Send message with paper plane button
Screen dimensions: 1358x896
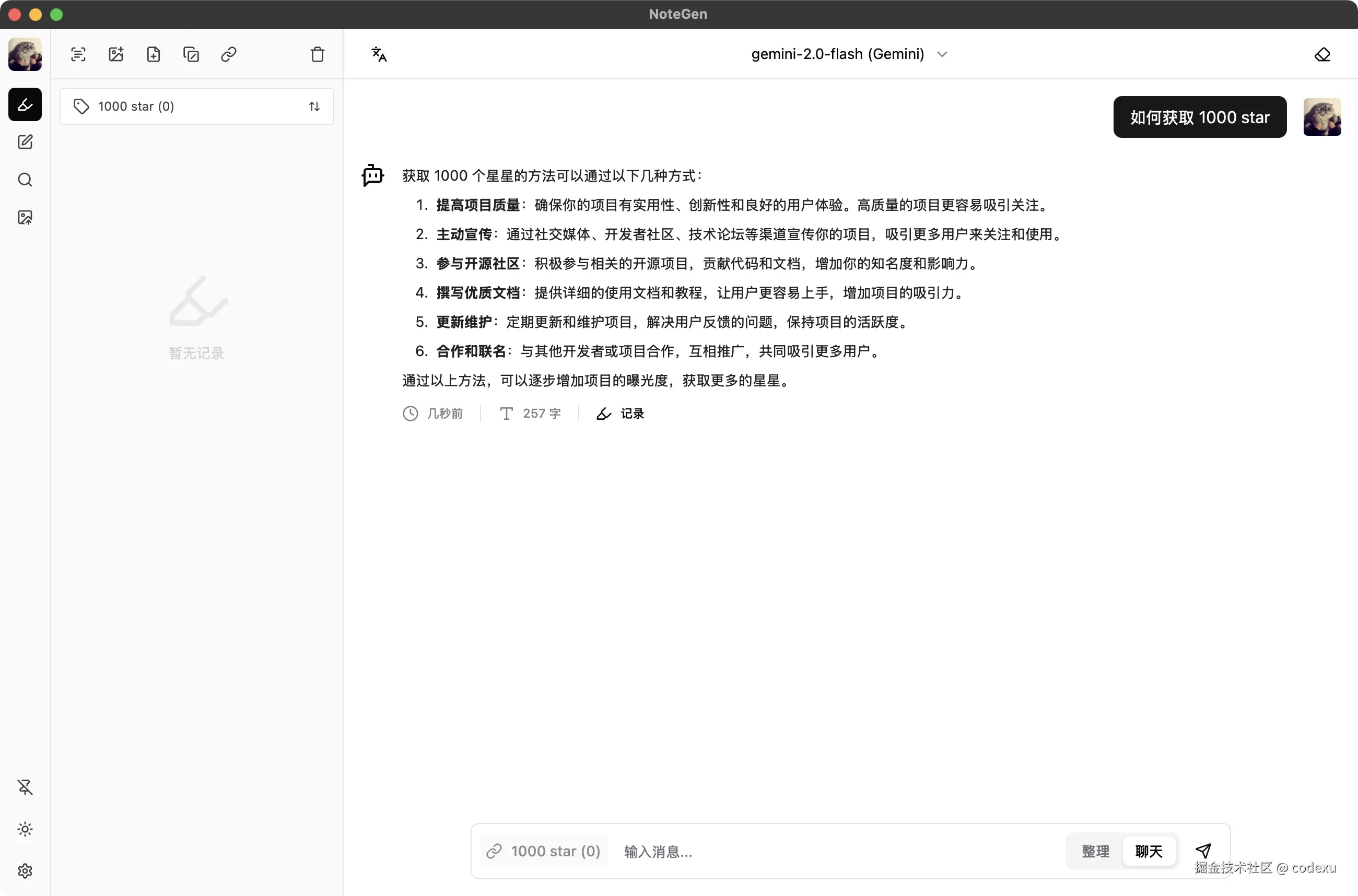(x=1203, y=851)
